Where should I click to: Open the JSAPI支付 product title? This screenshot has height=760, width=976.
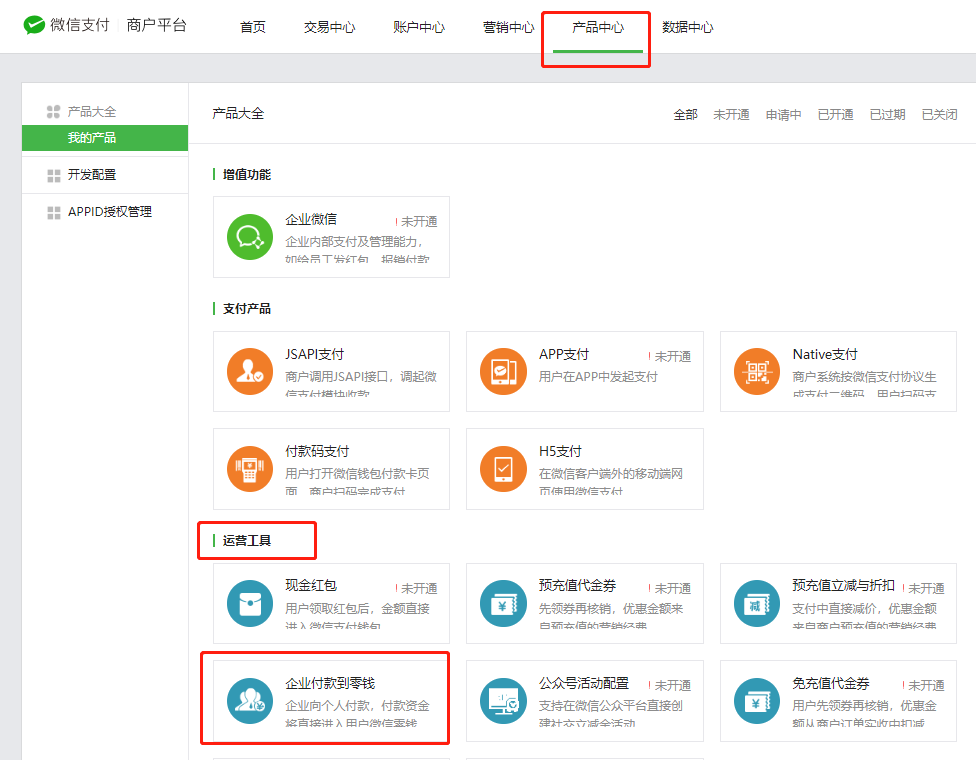[x=314, y=354]
